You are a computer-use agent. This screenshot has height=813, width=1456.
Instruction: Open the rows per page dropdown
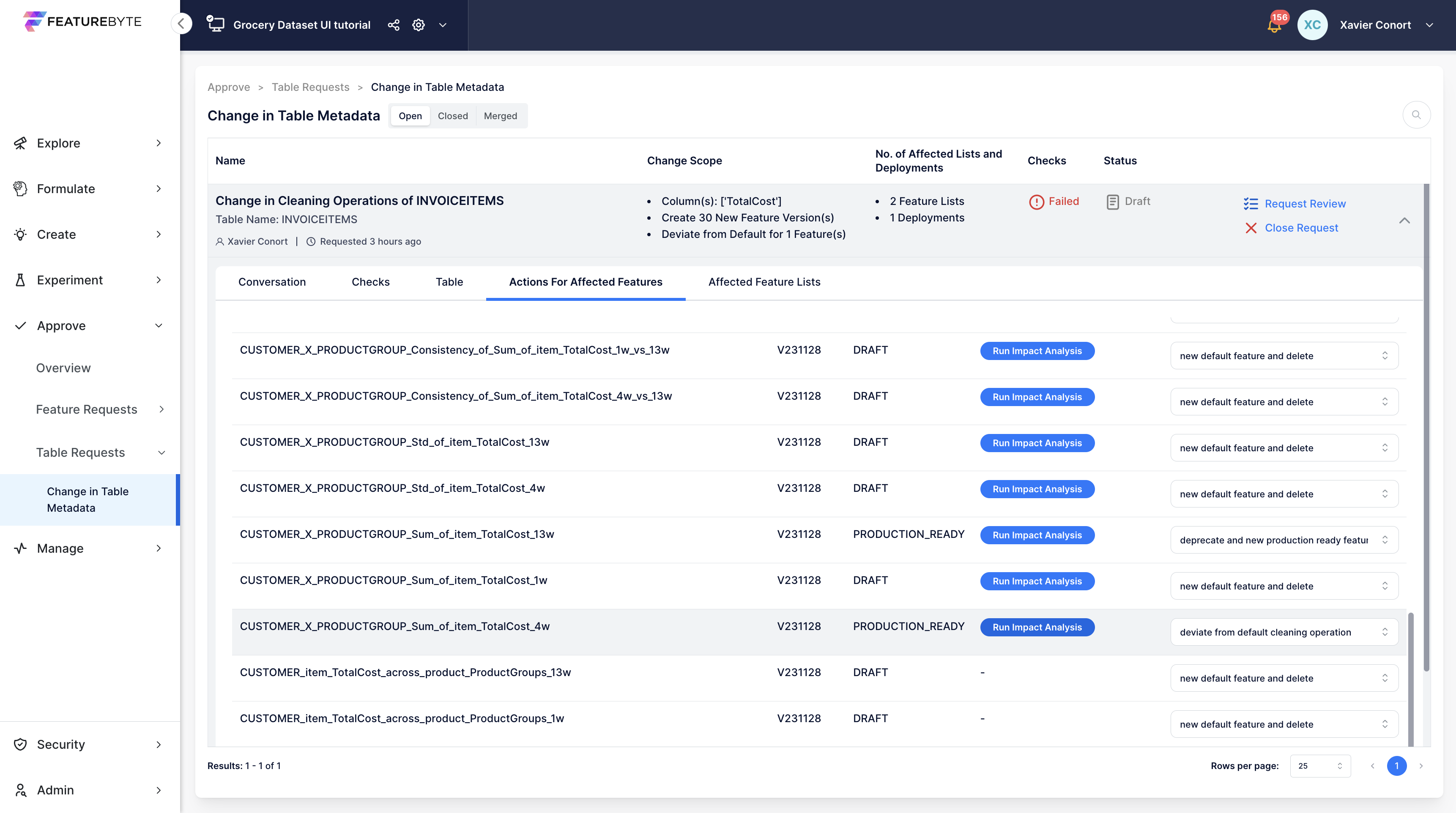pos(1320,766)
